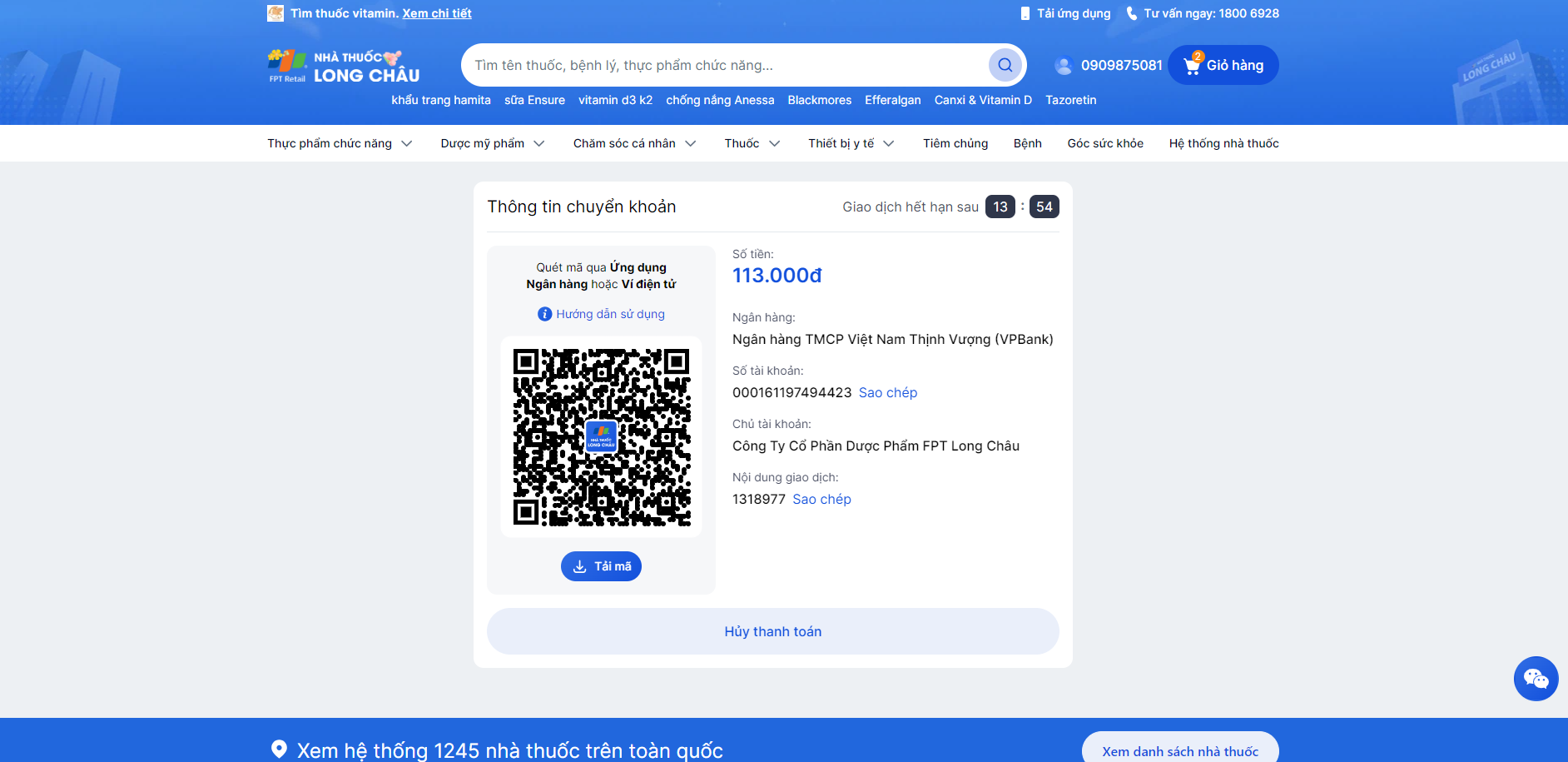Viewport: 1568px width, 762px height.
Task: Click Xem danh sách nhà thuốc button
Action: pos(1180,750)
